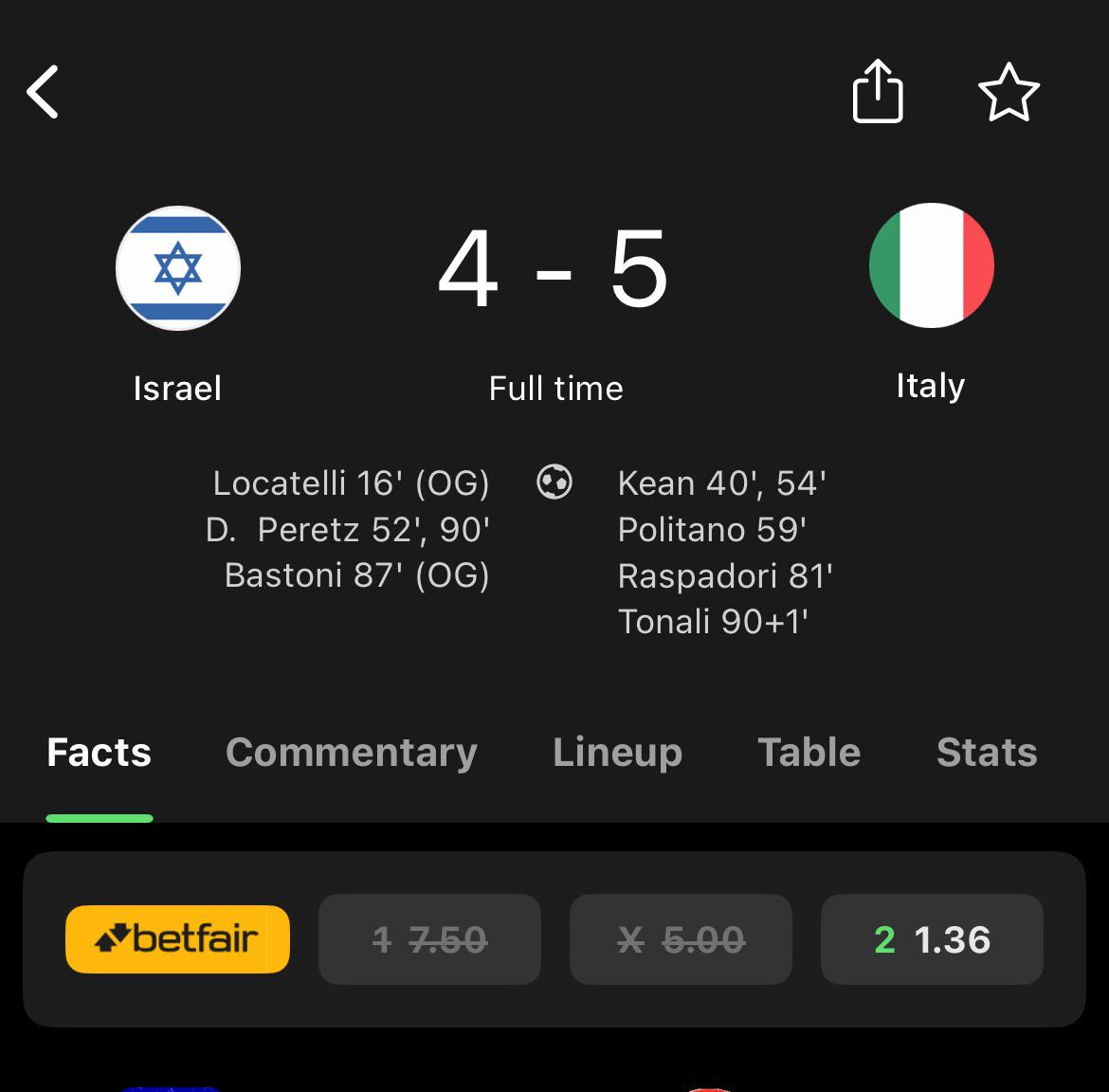The height and width of the screenshot is (1092, 1109).
Task: Open the betfair logo badge
Action: [177, 939]
